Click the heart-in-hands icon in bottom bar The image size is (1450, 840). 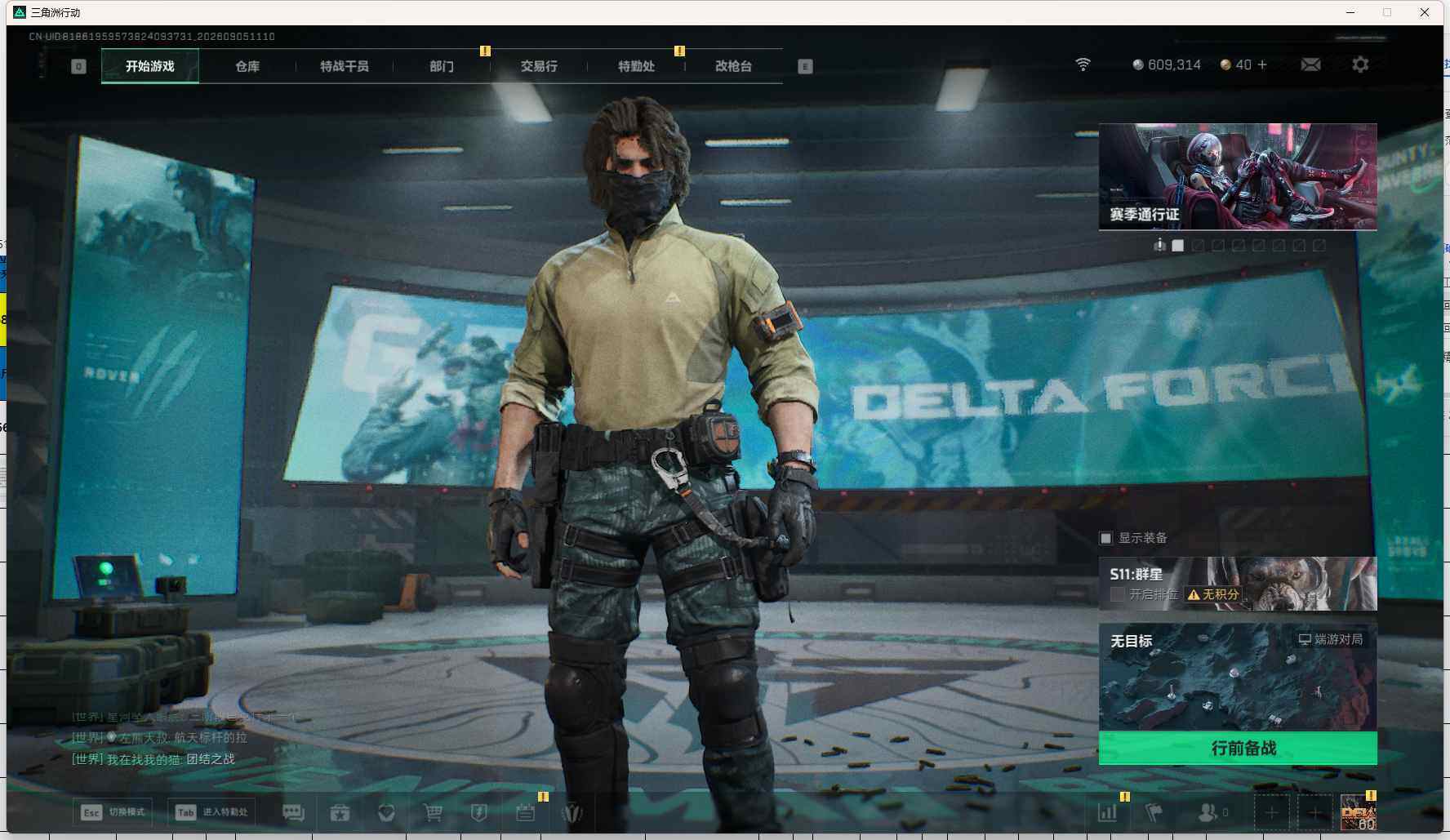[x=386, y=812]
